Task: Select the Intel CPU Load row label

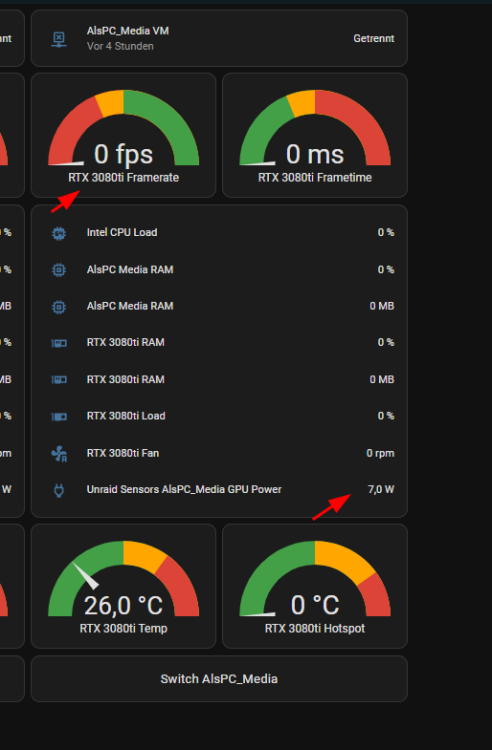Action: pyautogui.click(x=122, y=232)
